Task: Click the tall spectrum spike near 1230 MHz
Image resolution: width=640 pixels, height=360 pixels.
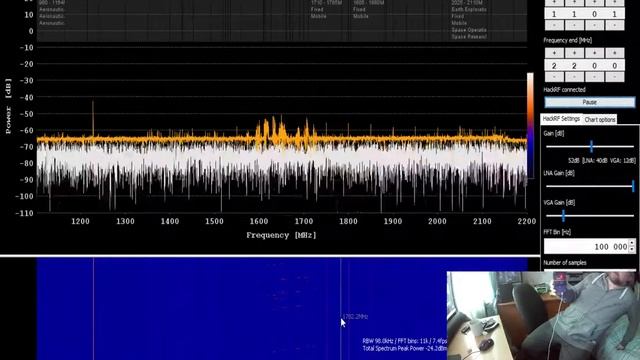Action: [x=93, y=118]
